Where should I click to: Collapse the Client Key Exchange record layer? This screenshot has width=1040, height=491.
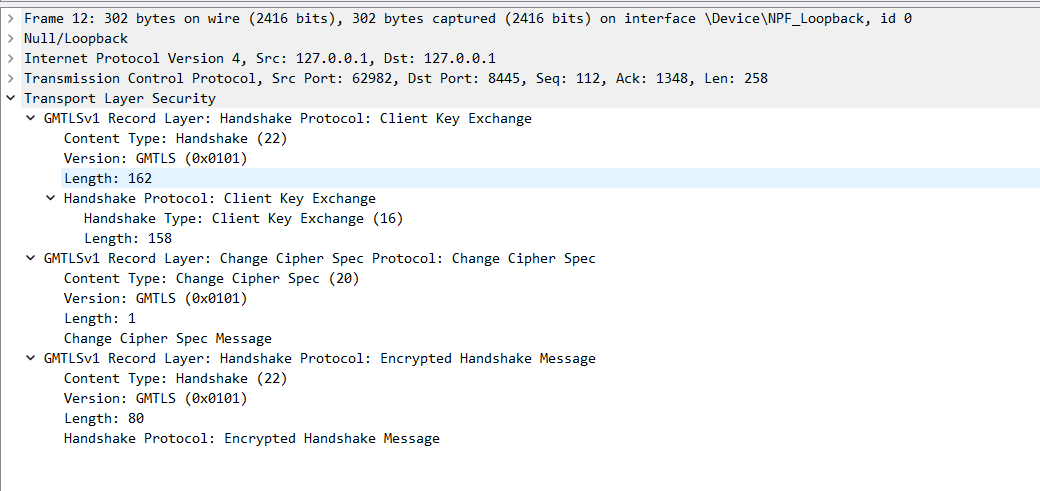coord(30,118)
